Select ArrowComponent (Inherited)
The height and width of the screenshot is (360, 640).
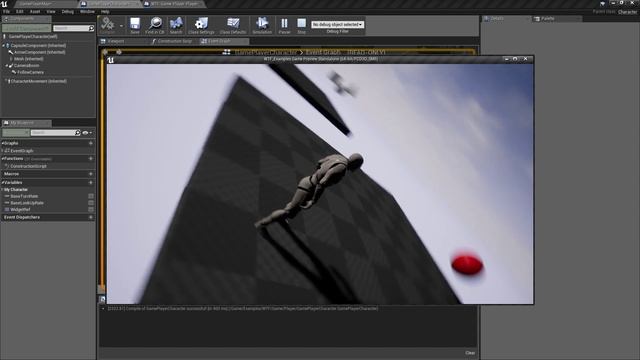pyautogui.click(x=40, y=52)
